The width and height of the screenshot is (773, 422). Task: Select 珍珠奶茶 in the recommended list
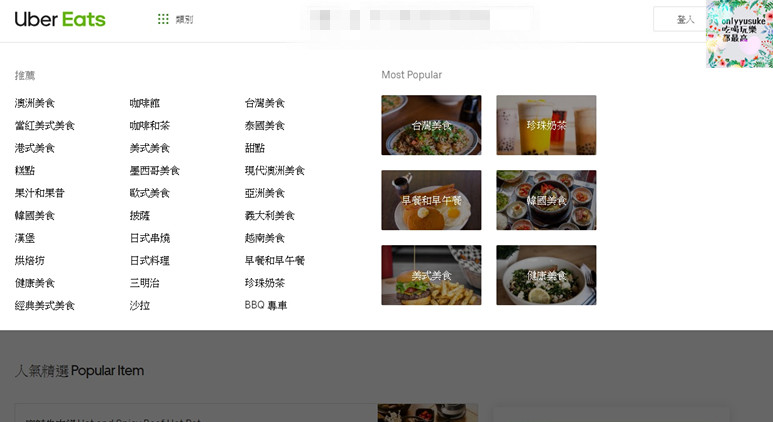click(x=265, y=283)
